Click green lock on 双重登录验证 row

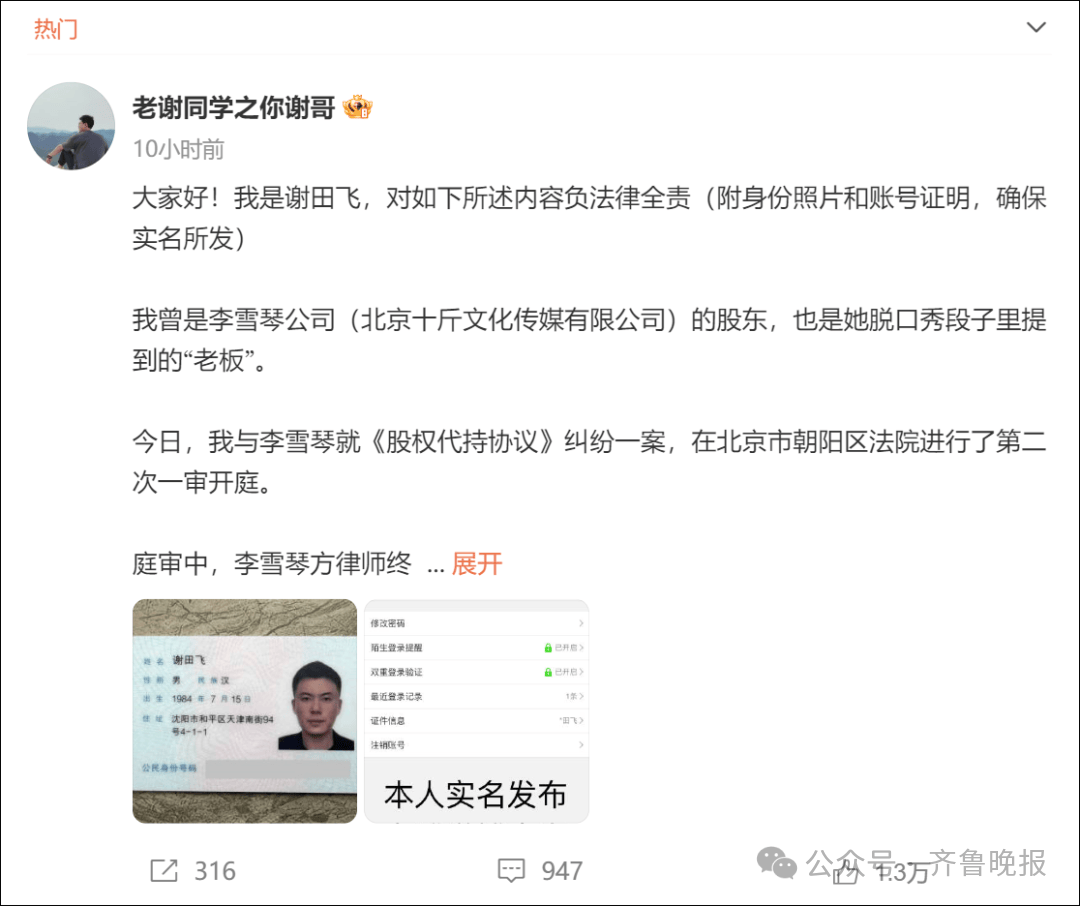[548, 672]
